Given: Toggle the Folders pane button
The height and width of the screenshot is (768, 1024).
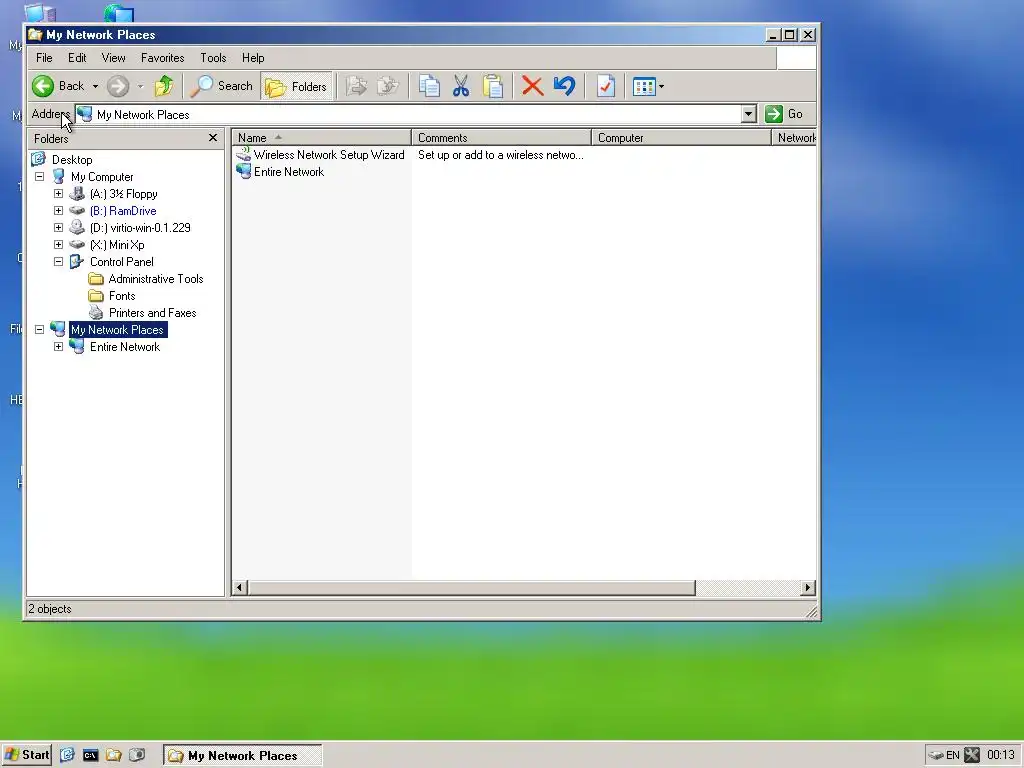Looking at the screenshot, I should pos(296,86).
